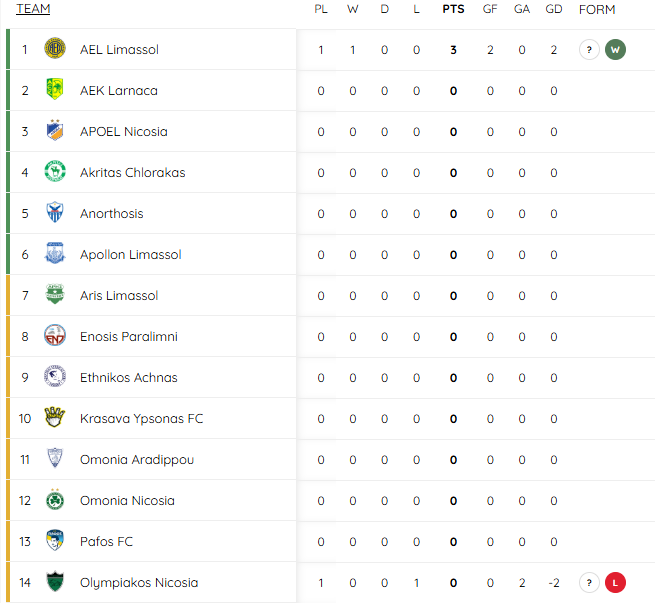Image resolution: width=655 pixels, height=603 pixels.
Task: Click AEL Limassol's green W form badge
Action: [x=615, y=50]
